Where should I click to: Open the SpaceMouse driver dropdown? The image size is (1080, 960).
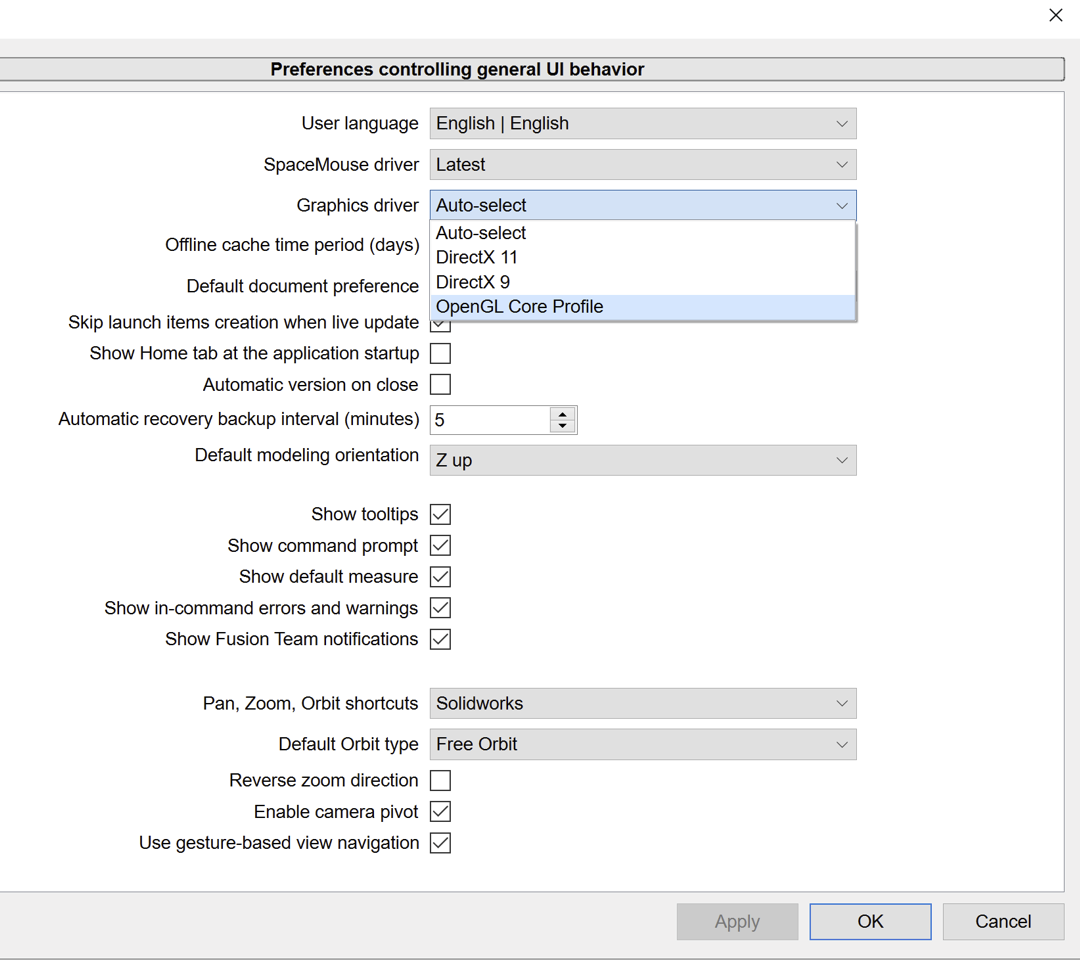pos(643,165)
